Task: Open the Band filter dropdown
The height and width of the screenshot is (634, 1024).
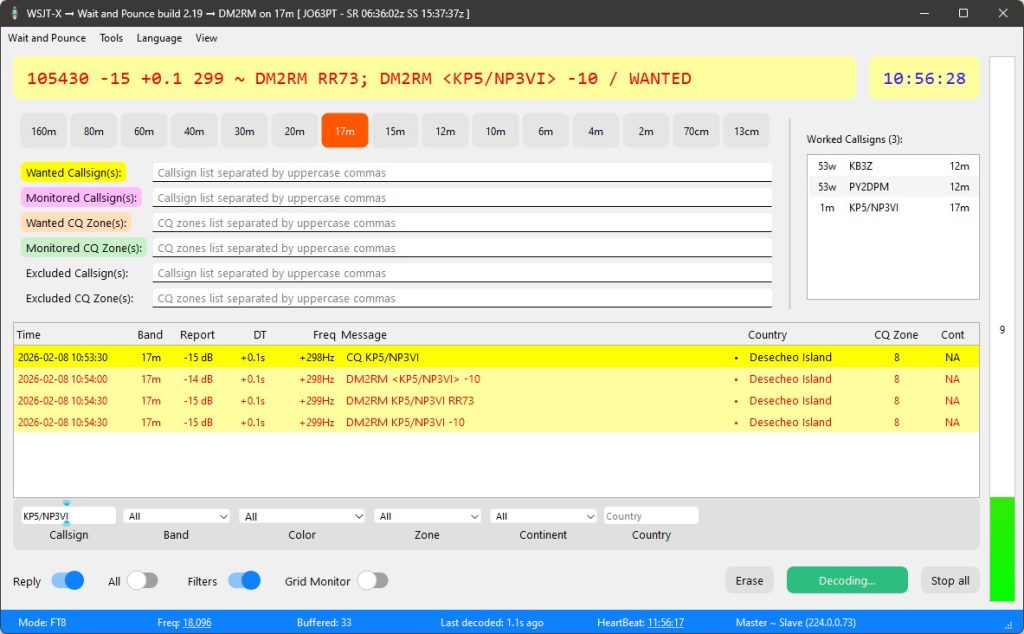Action: tap(177, 516)
